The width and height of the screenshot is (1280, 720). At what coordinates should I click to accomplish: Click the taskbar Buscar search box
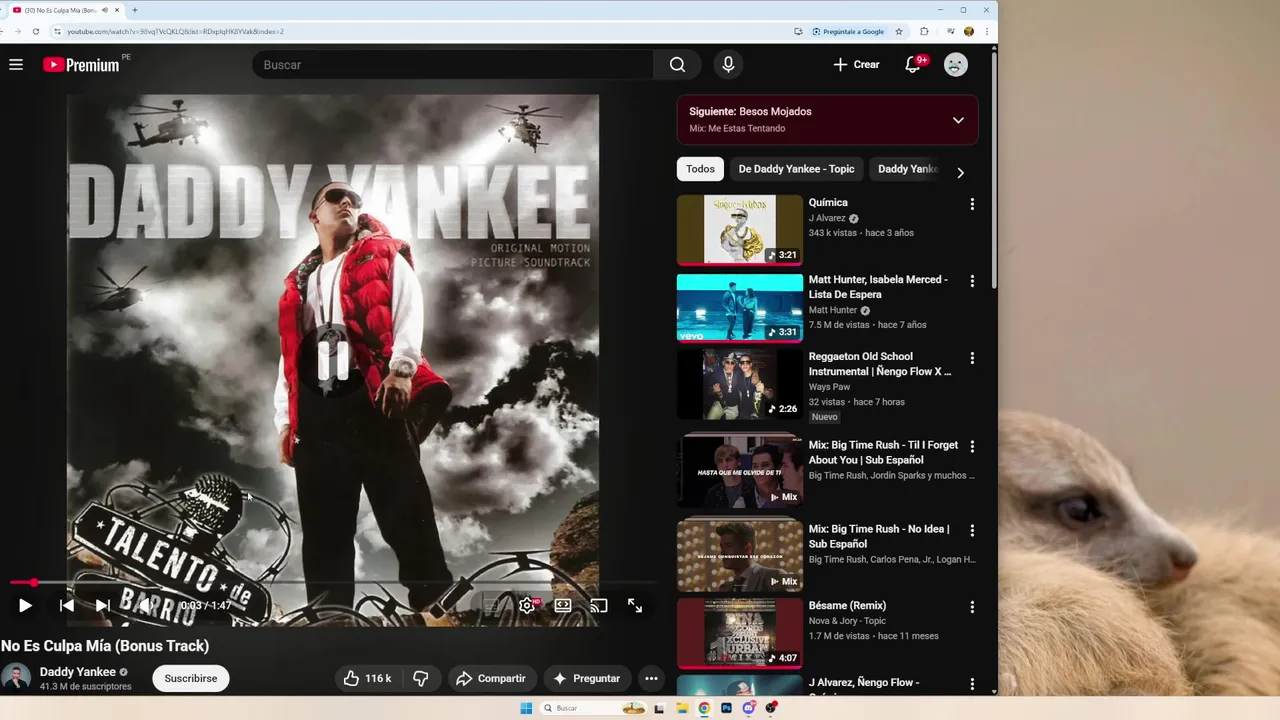point(592,708)
